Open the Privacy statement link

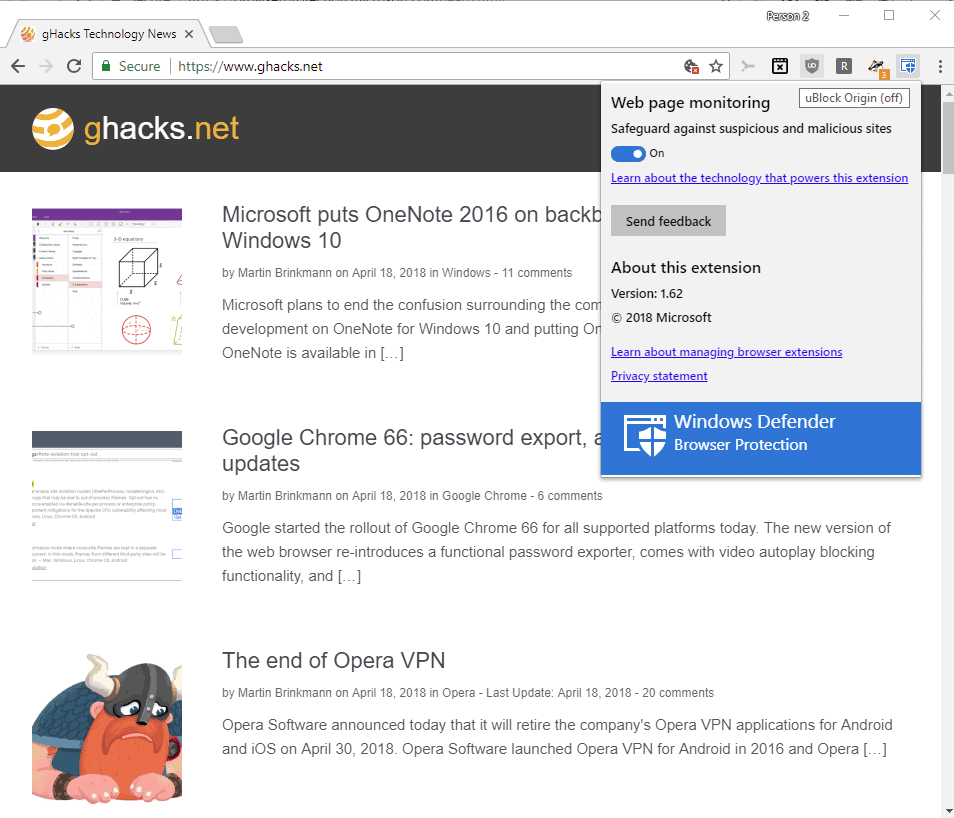tap(658, 375)
